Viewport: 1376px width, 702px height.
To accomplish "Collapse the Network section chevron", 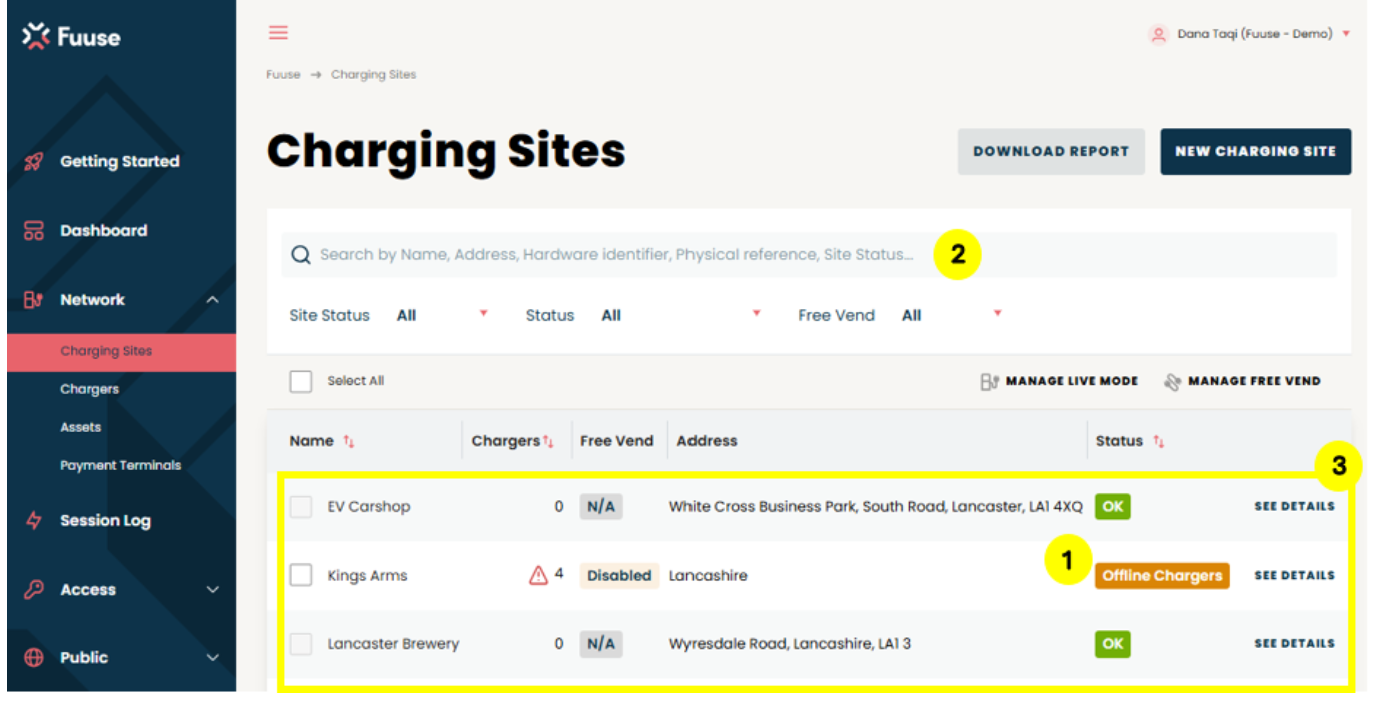I will click(x=213, y=300).
